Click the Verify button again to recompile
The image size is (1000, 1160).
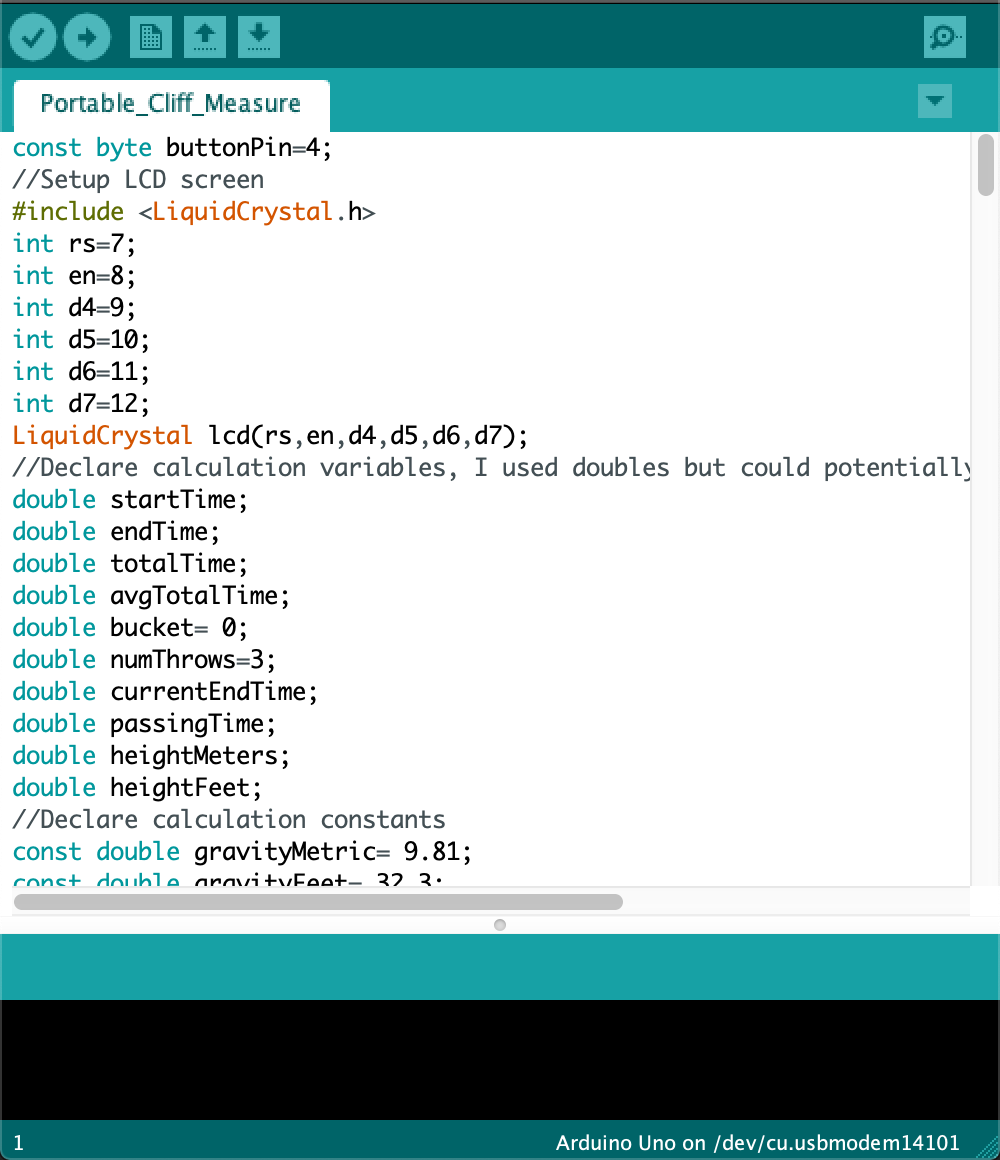32,36
